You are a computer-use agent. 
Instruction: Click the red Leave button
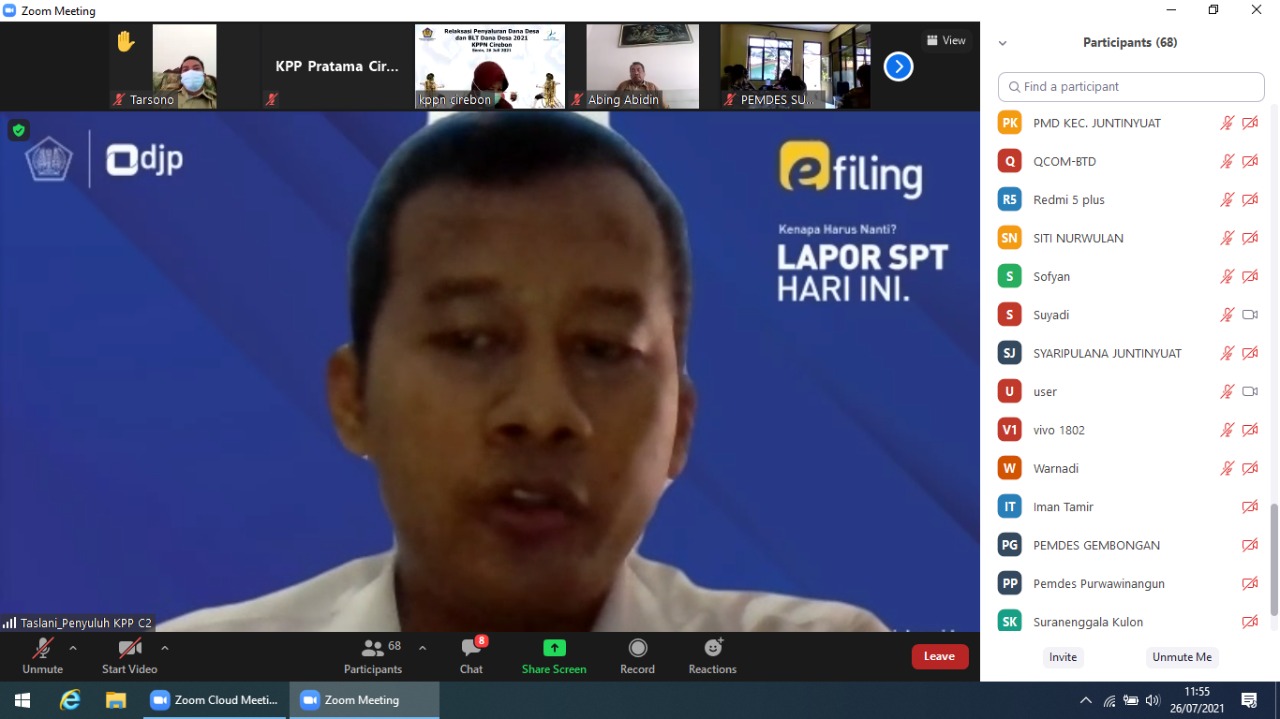939,656
